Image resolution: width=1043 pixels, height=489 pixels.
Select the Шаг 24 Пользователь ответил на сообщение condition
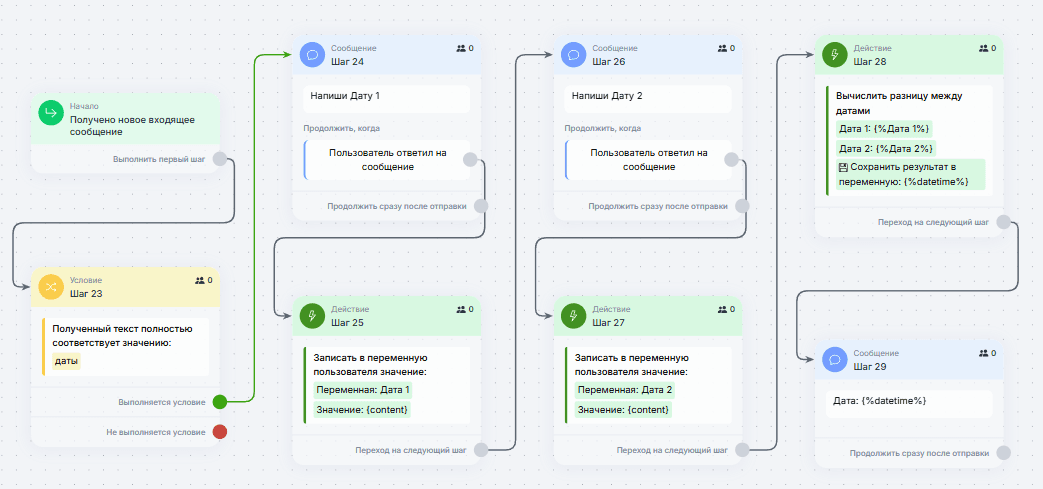[386, 160]
